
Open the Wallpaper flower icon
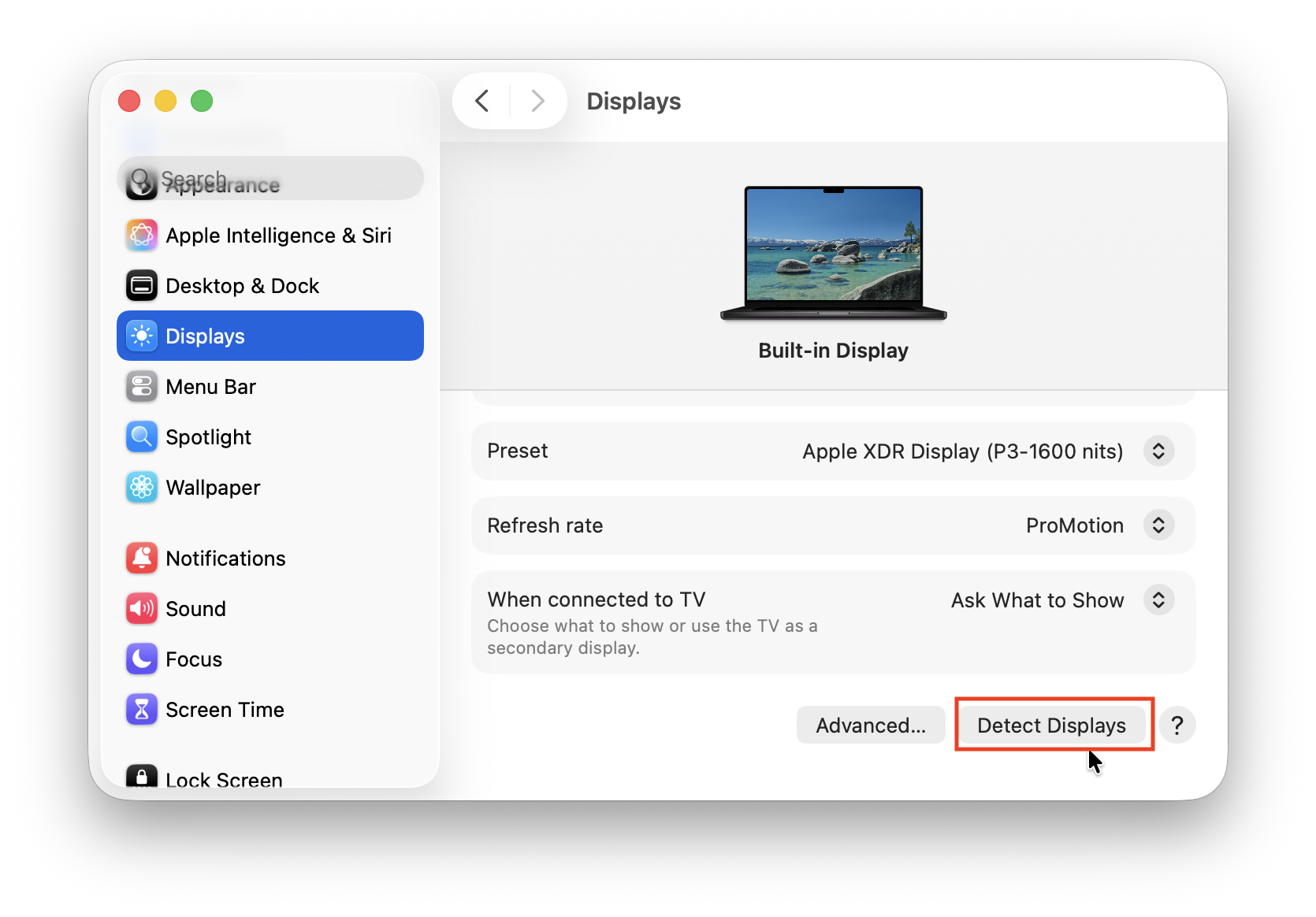point(142,487)
